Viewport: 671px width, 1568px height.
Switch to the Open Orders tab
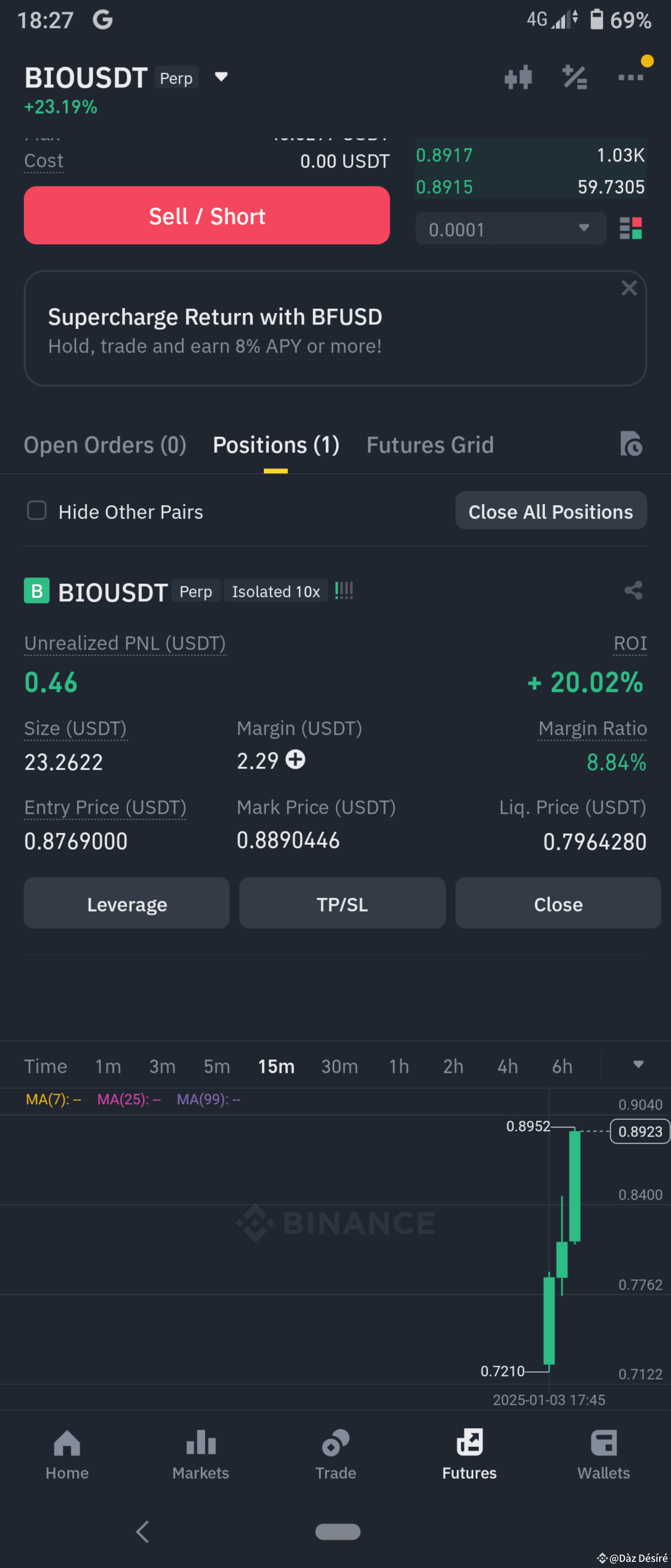coord(104,444)
